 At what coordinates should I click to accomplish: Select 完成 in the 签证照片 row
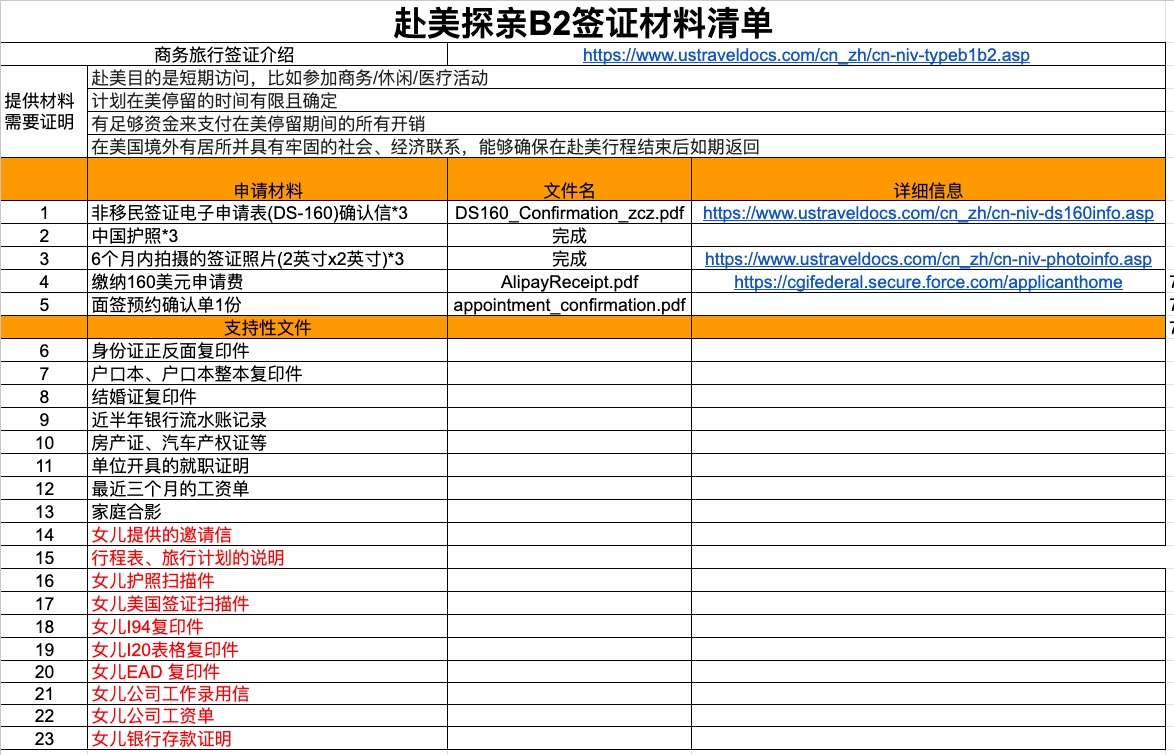pos(569,259)
